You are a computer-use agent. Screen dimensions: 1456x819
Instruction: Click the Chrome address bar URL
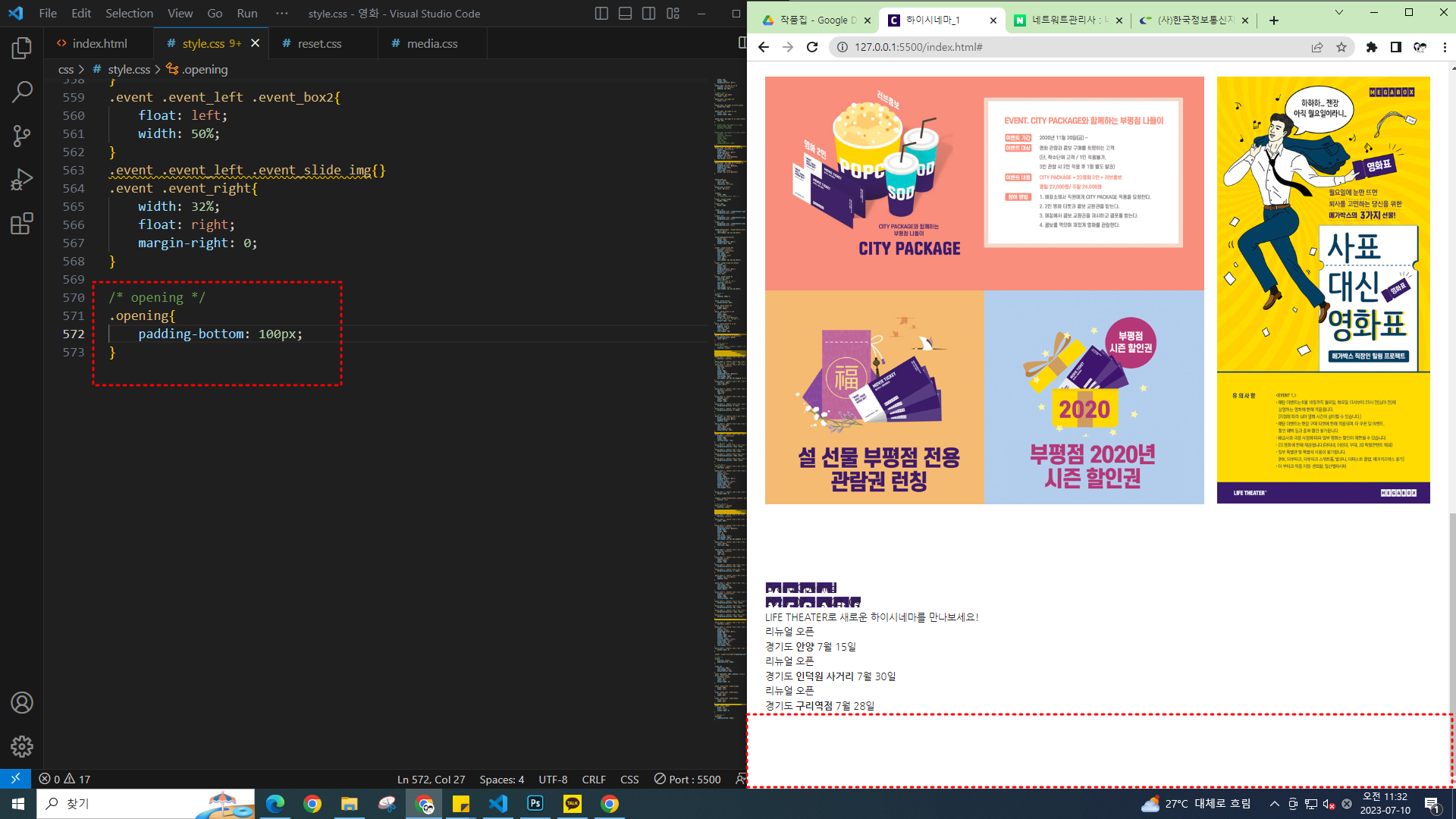tap(918, 47)
